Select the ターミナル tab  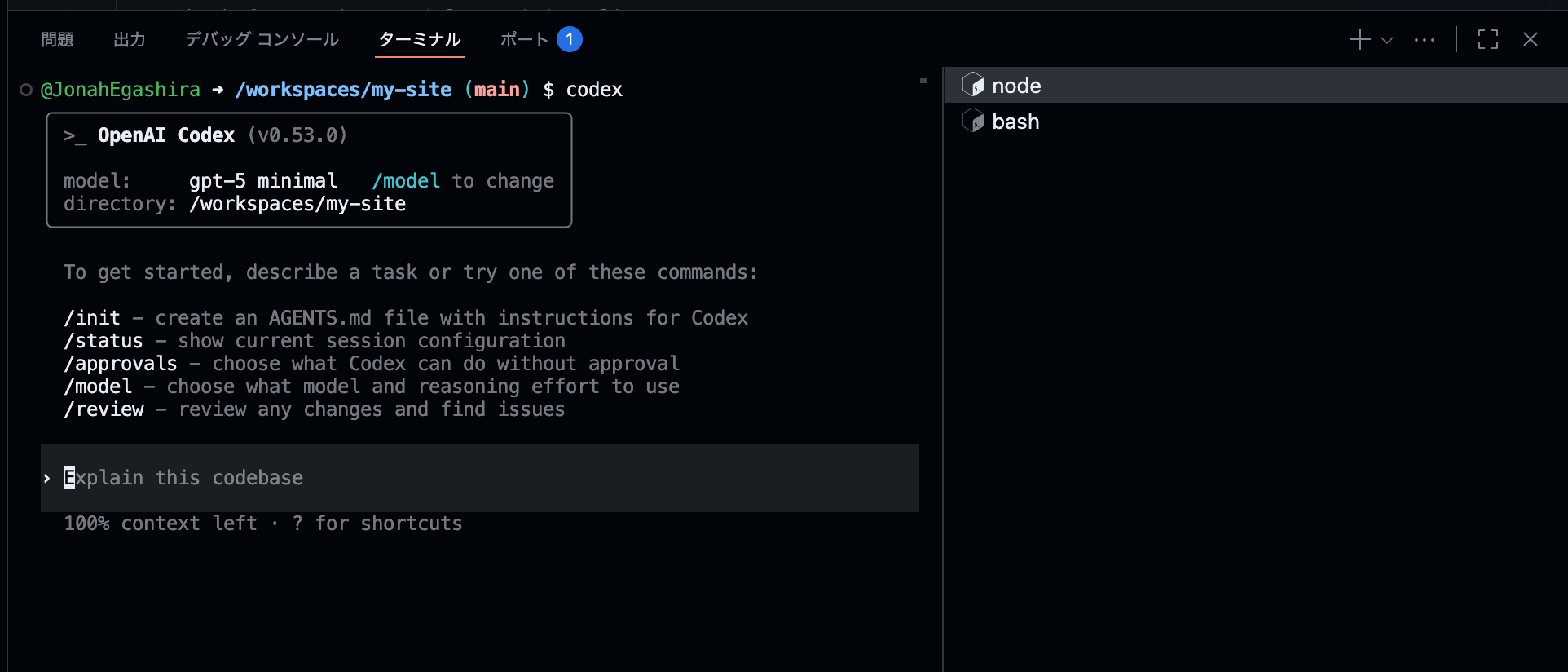(420, 39)
